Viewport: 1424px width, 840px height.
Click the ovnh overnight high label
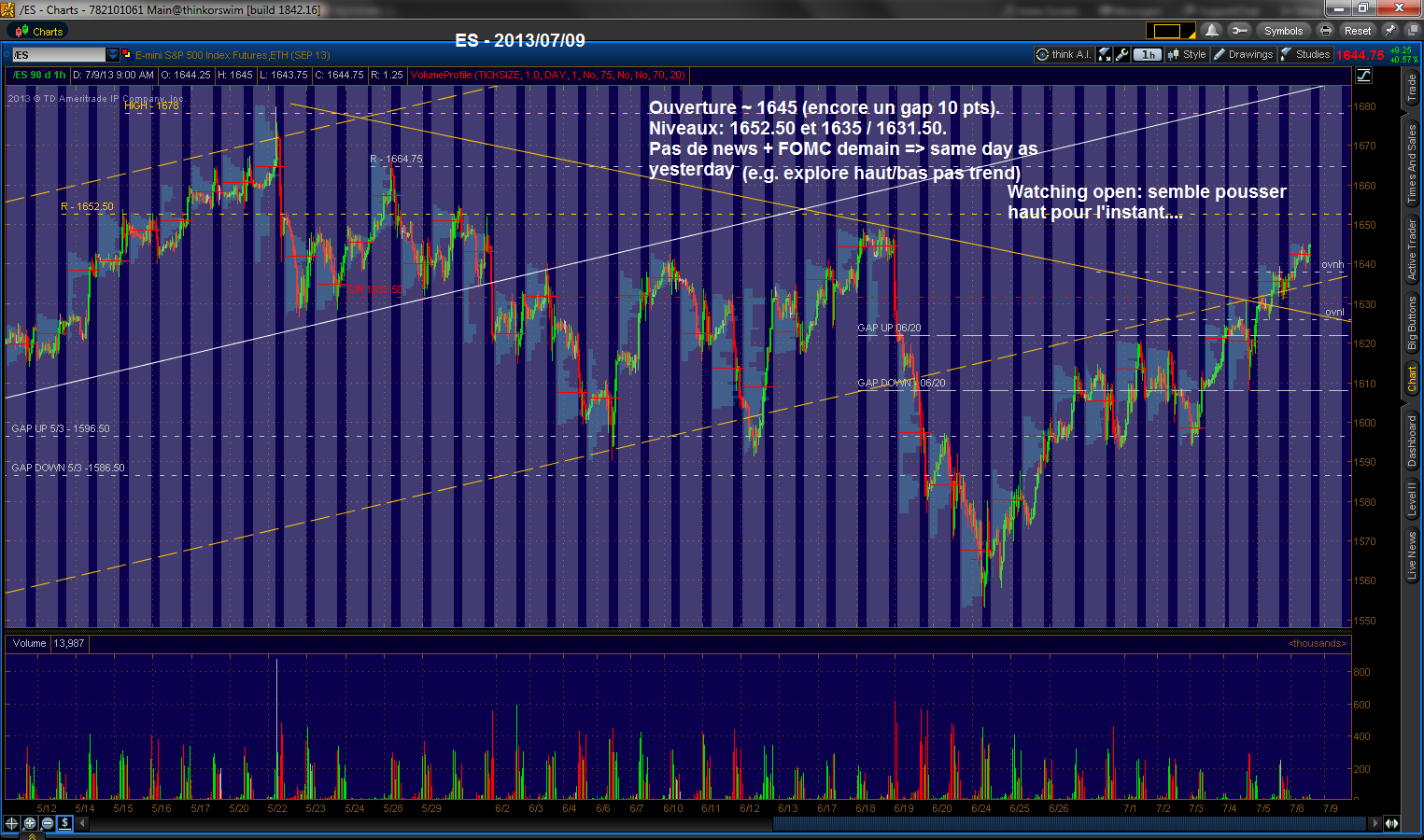click(1332, 264)
